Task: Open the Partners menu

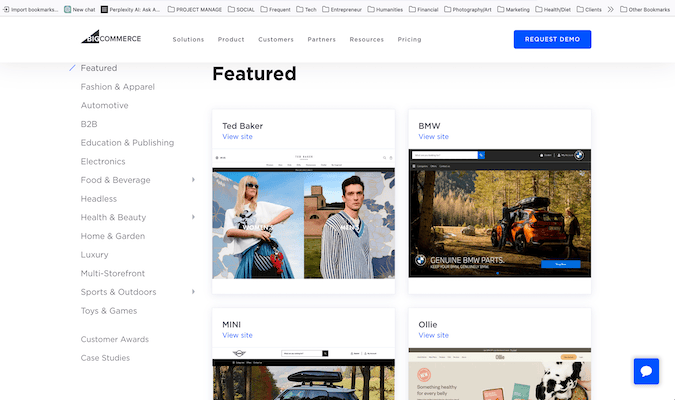Action: [322, 39]
